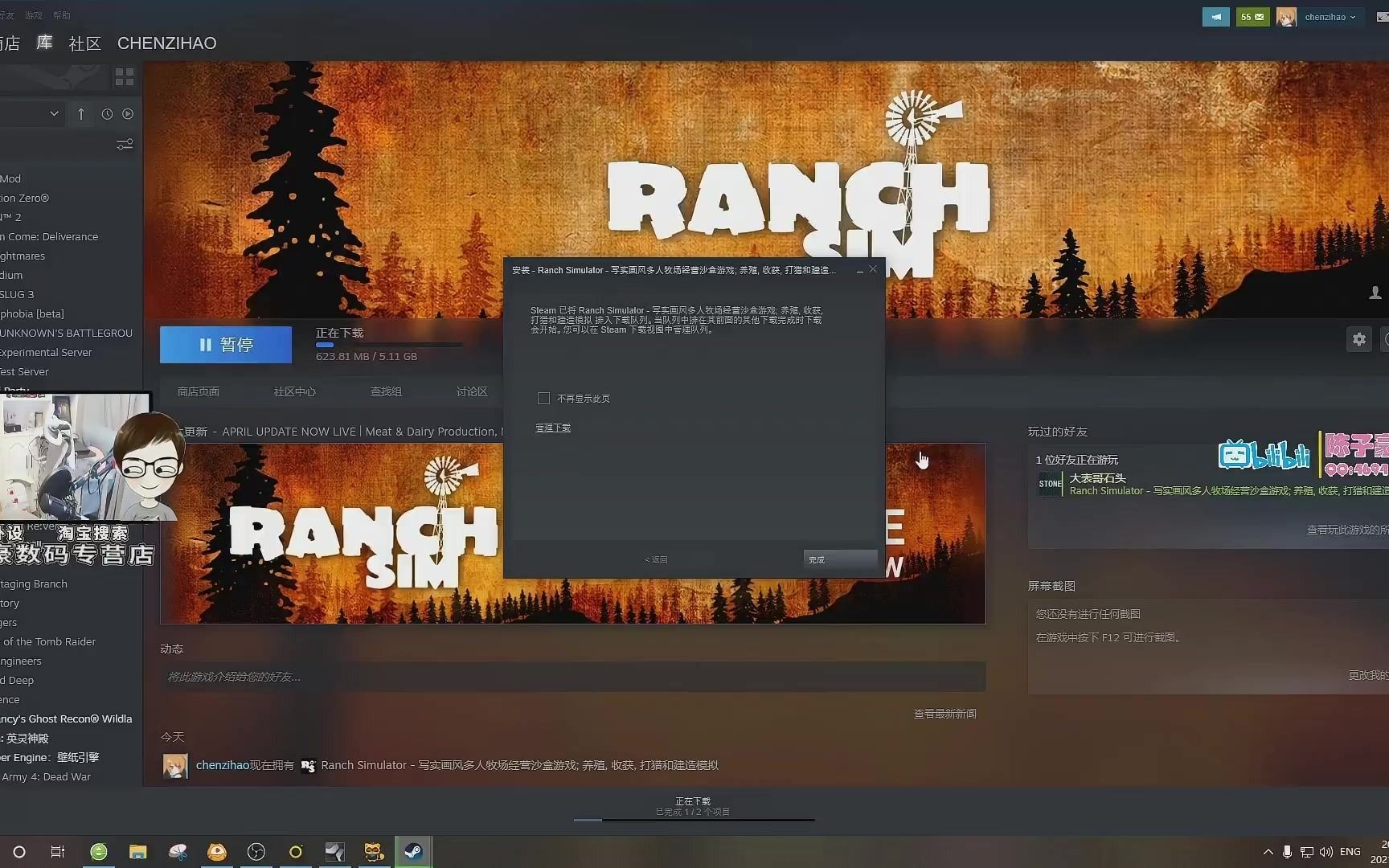Click the Steam icon on taskbar
The width and height of the screenshot is (1389, 868).
413,852
